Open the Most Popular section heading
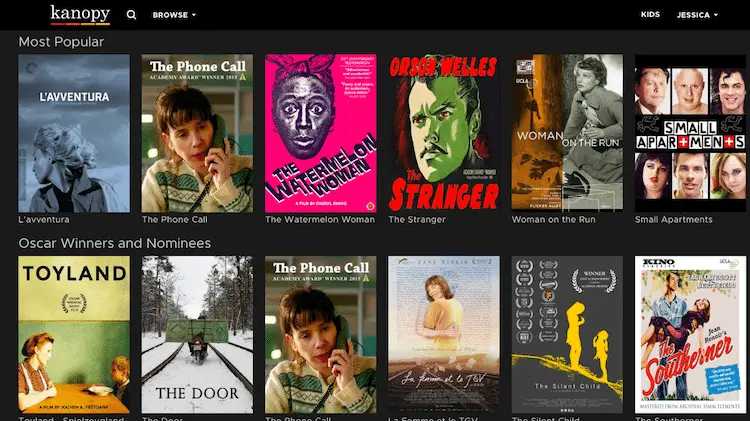 61,42
